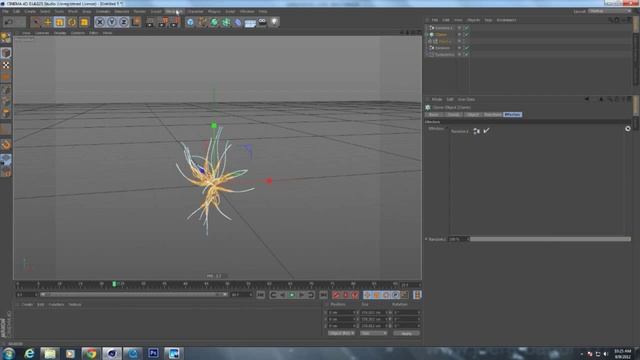Viewport: 640px width, 360px height.
Task: Open the floor environment objects icon
Action: [250, 22]
